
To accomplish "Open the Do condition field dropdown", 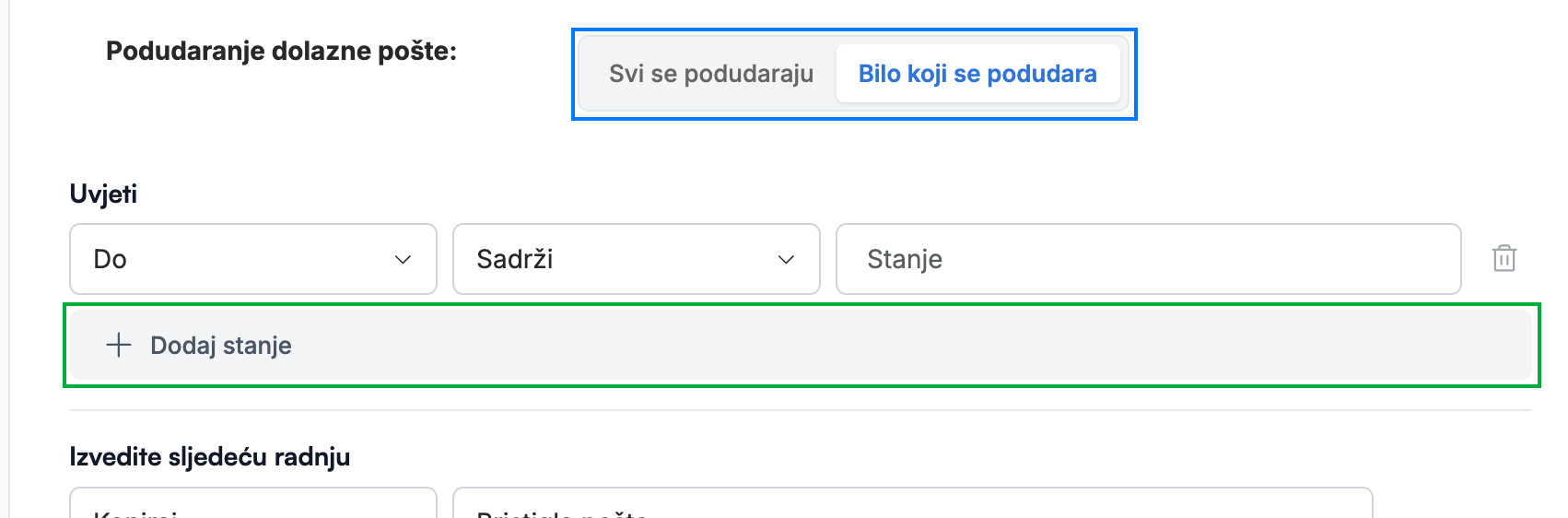I will pyautogui.click(x=253, y=259).
